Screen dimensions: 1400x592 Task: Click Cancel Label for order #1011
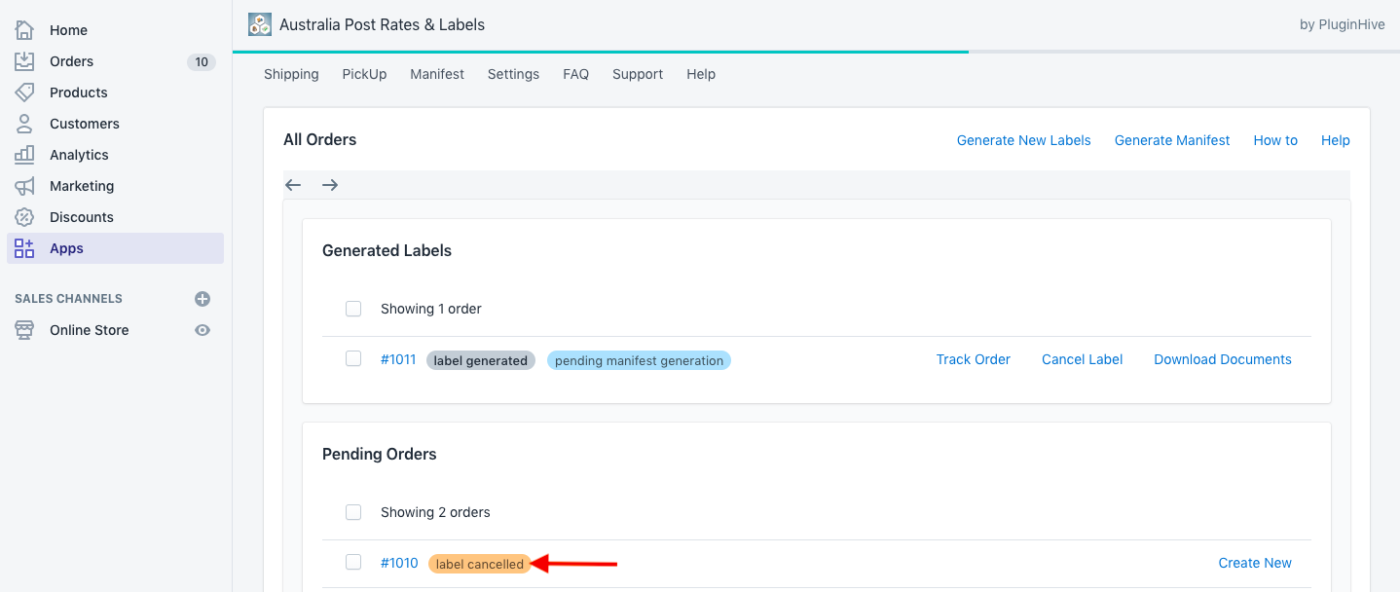[x=1082, y=360]
